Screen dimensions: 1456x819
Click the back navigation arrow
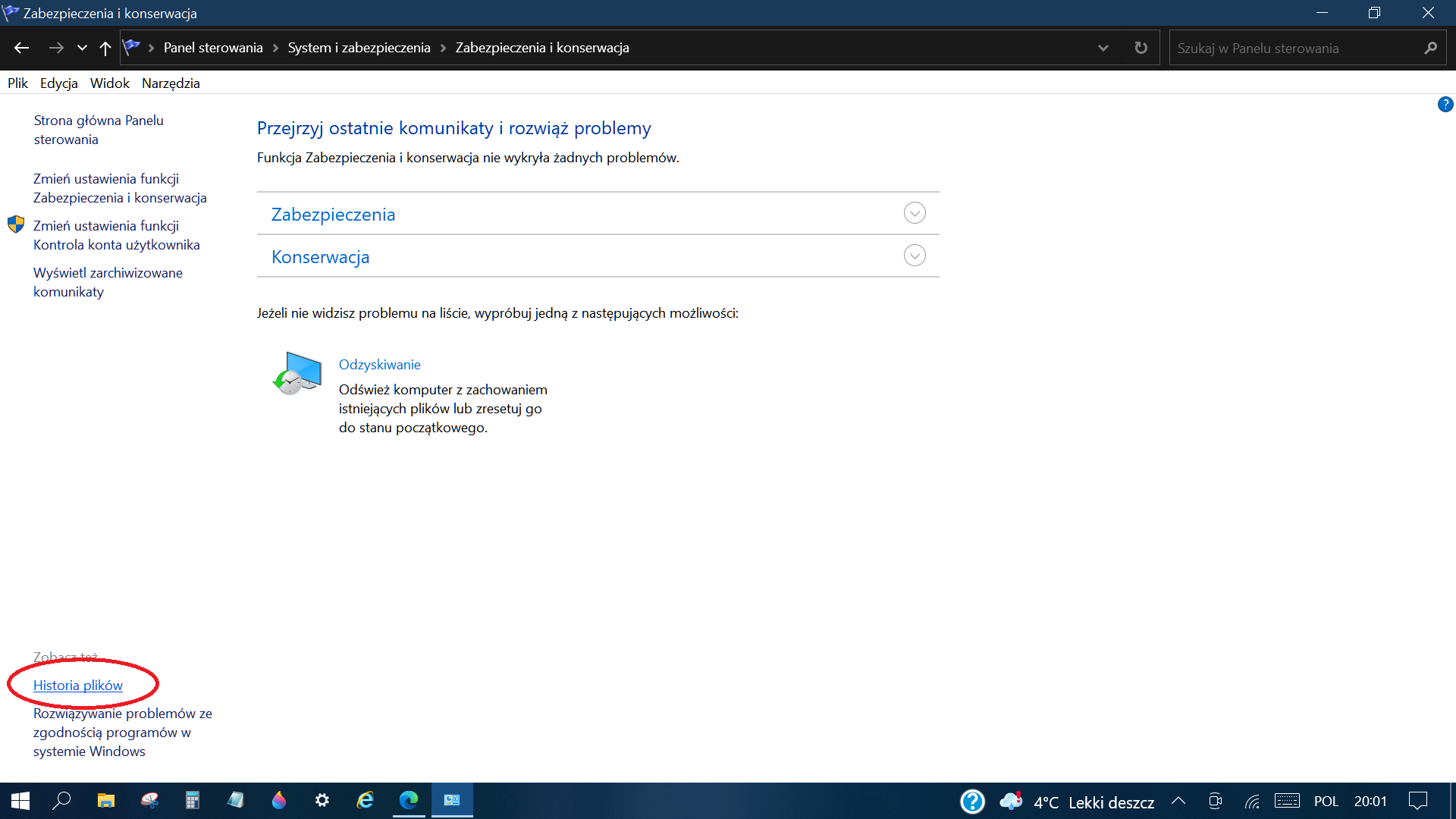pos(21,47)
